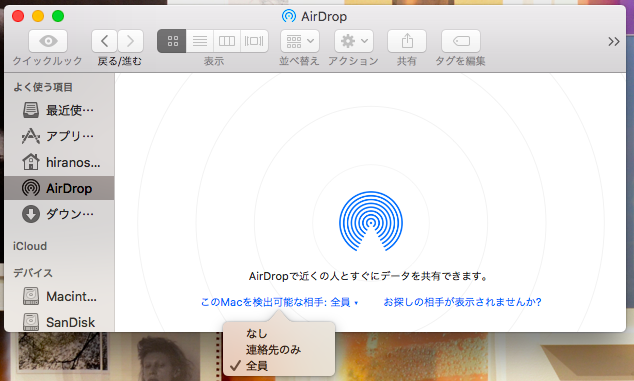Viewport: 634px width, 381px height.
Task: Select SanDisk device in sidebar
Action: tap(59, 322)
